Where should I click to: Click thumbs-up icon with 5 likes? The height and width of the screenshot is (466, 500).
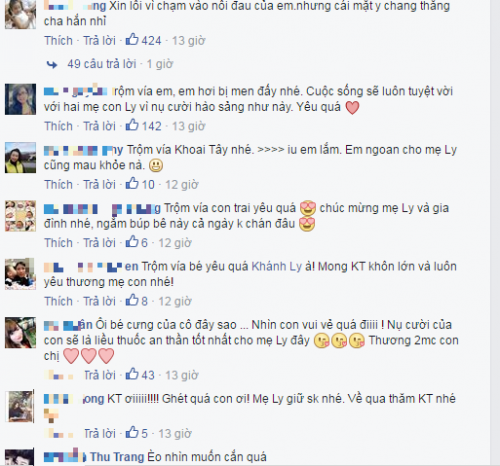click(132, 433)
